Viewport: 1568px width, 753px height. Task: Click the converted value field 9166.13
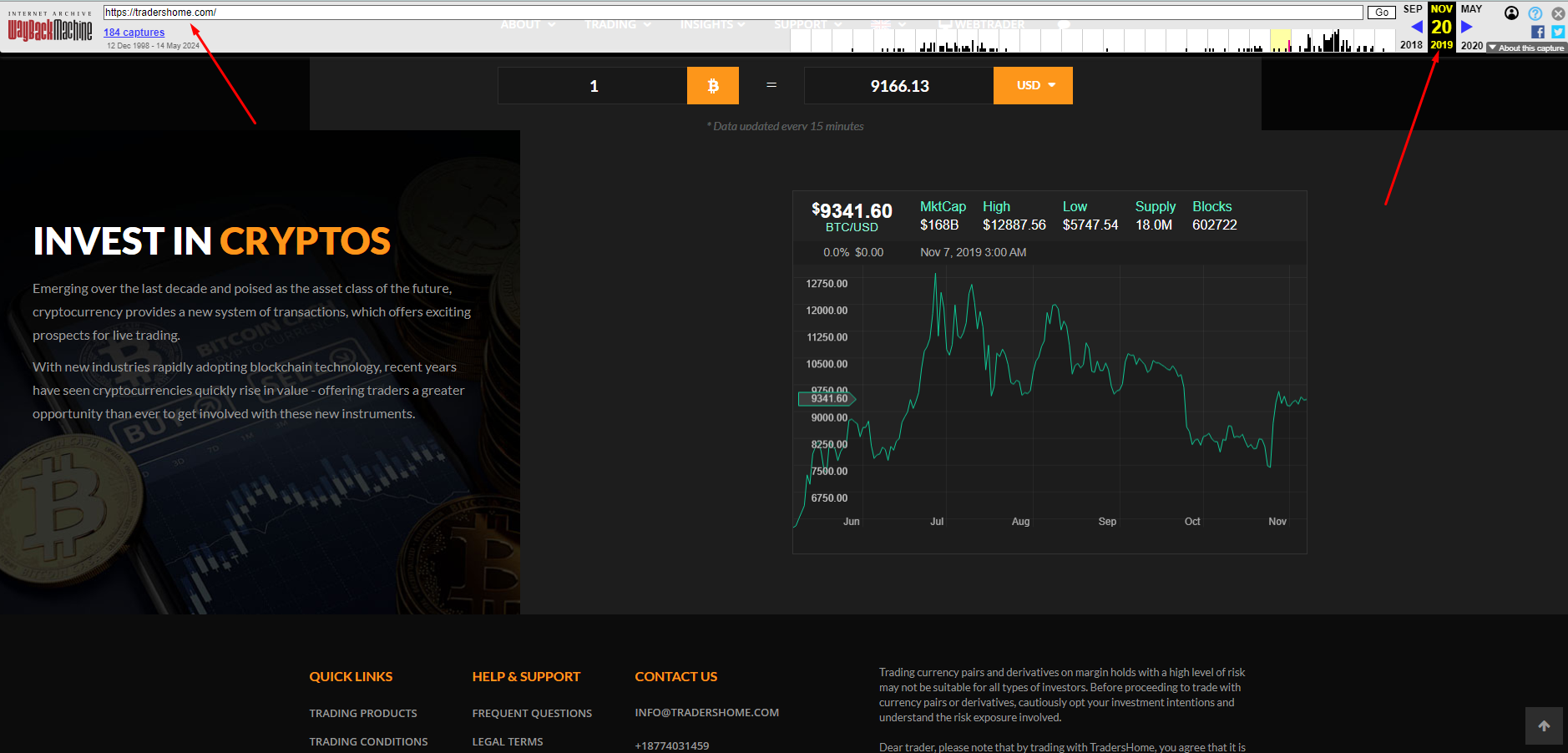pyautogui.click(x=899, y=86)
